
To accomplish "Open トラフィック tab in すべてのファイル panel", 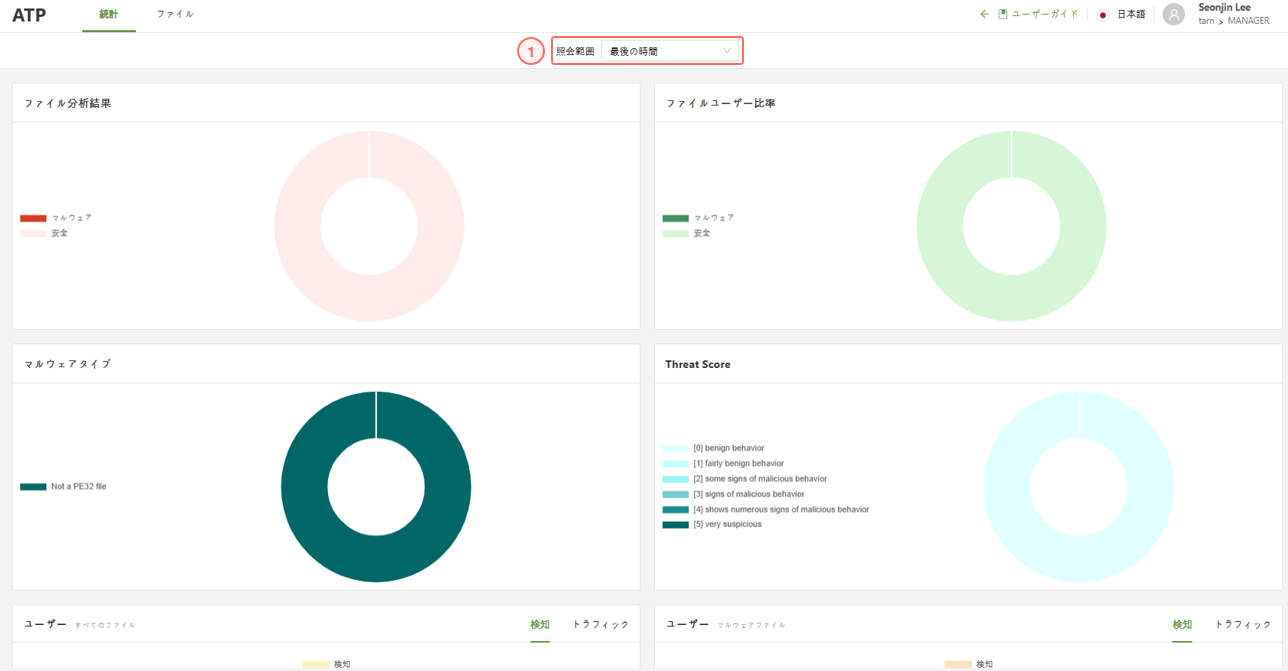I will 600,624.
